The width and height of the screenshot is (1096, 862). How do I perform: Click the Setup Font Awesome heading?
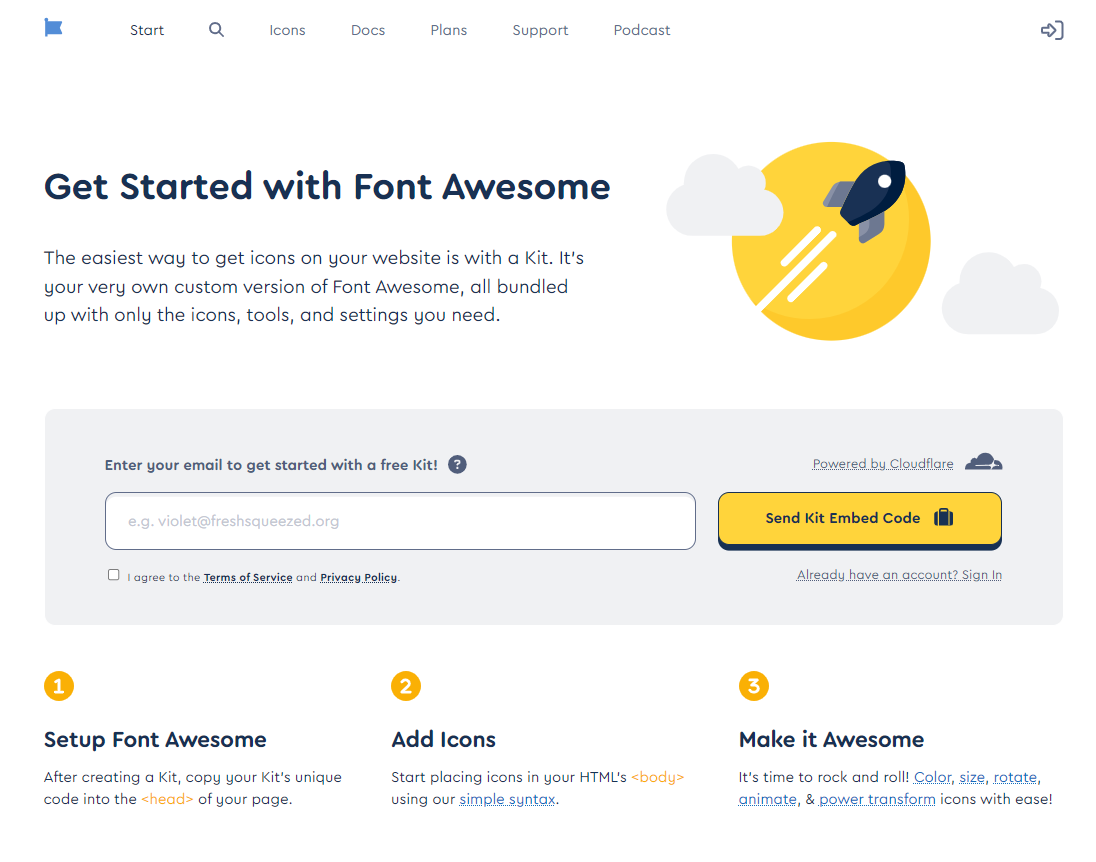point(155,740)
